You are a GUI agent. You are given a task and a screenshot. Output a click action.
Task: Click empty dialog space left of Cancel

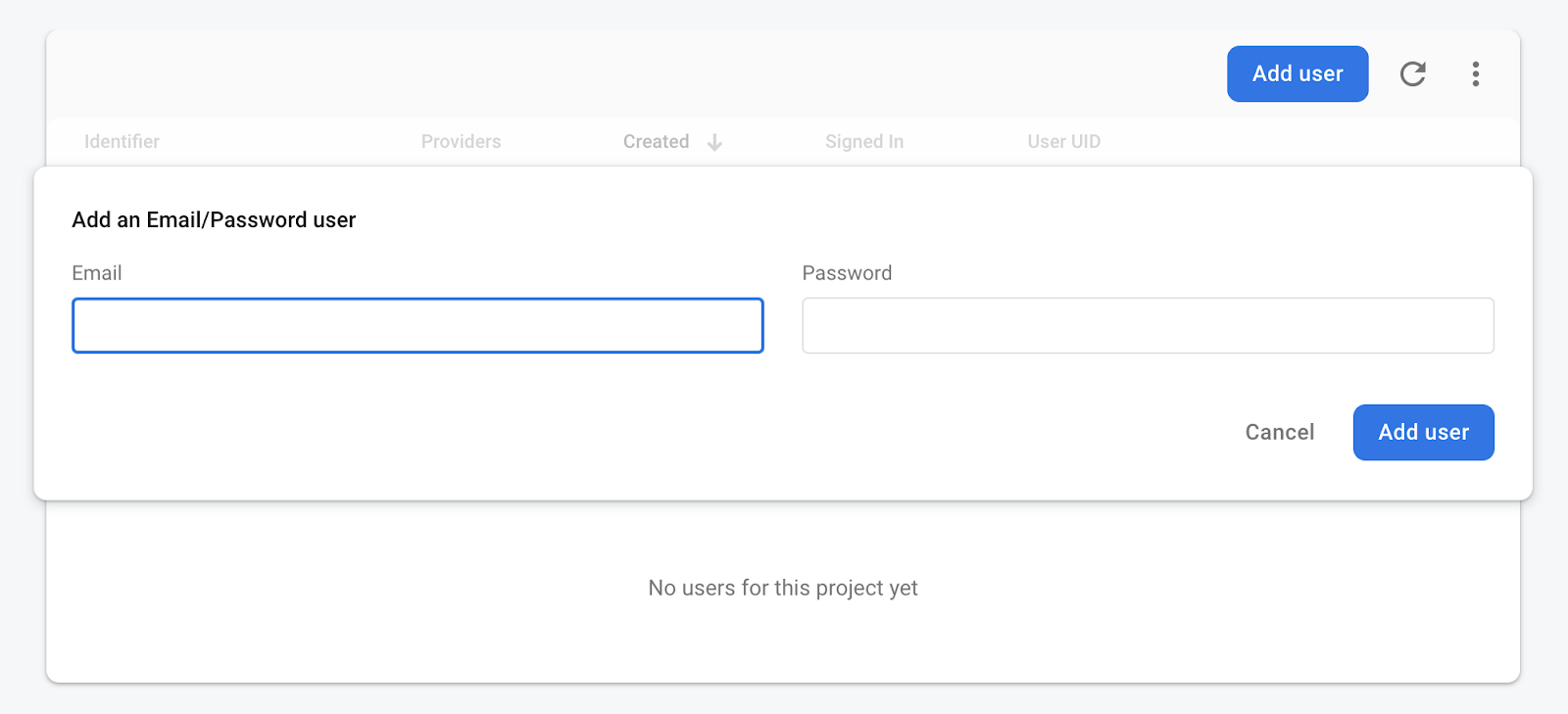(686, 432)
